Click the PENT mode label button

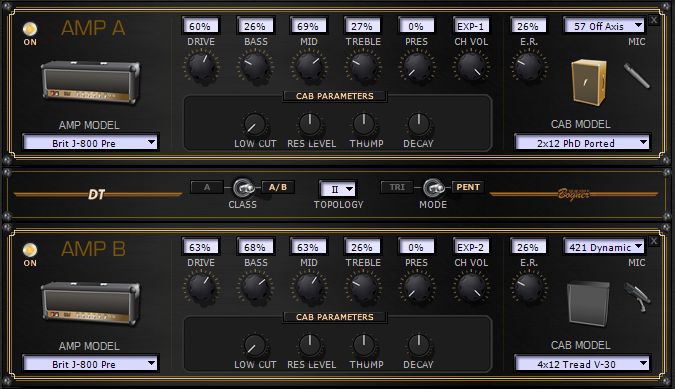(468, 187)
